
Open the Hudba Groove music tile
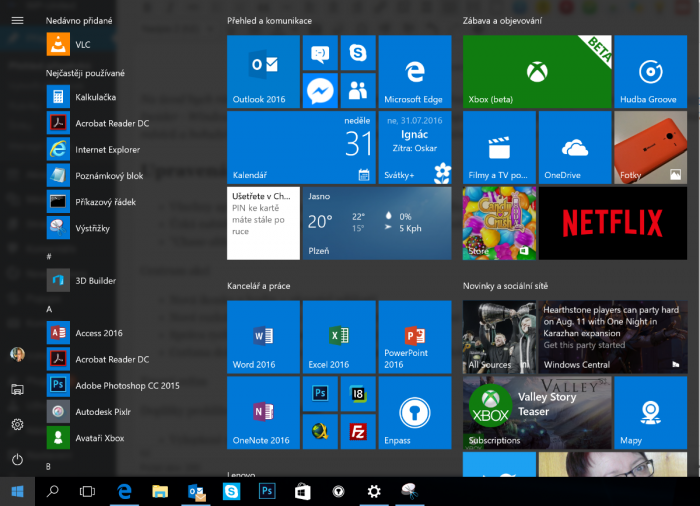pyautogui.click(x=649, y=71)
